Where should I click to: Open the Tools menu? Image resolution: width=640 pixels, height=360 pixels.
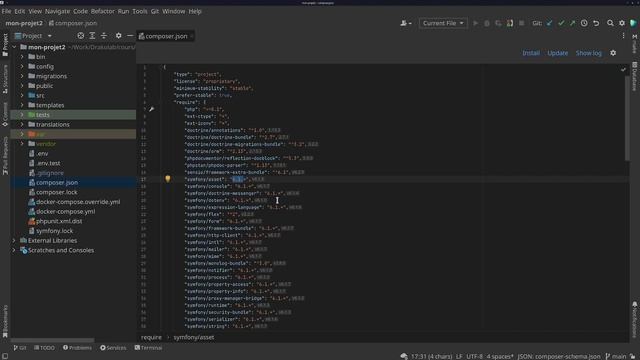coord(140,11)
